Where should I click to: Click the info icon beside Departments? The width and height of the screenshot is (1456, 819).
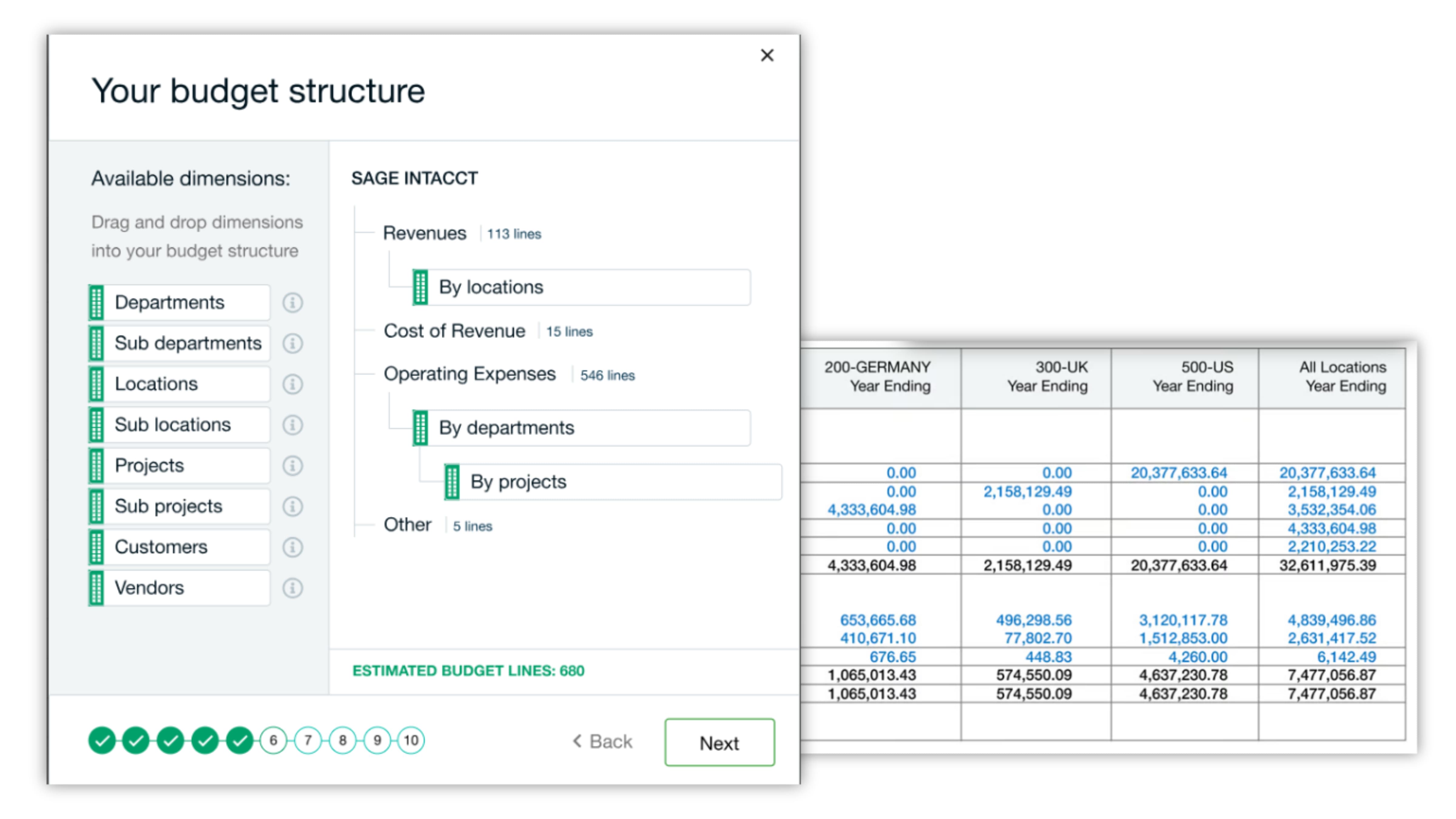coord(292,302)
